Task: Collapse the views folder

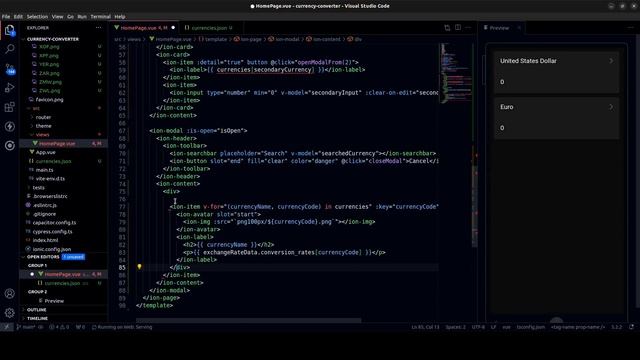Action: point(42,135)
